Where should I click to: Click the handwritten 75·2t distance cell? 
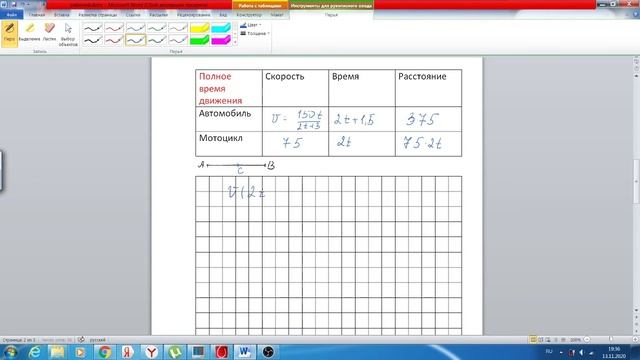click(428, 144)
